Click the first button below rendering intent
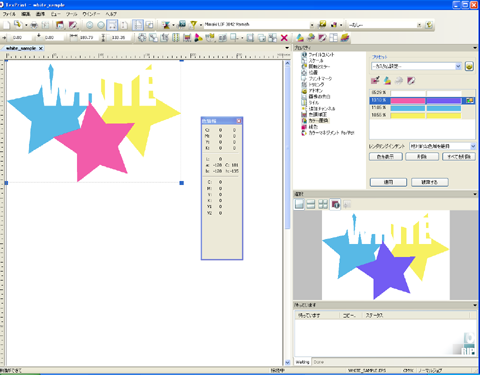The width and height of the screenshot is (480, 375). (386, 157)
